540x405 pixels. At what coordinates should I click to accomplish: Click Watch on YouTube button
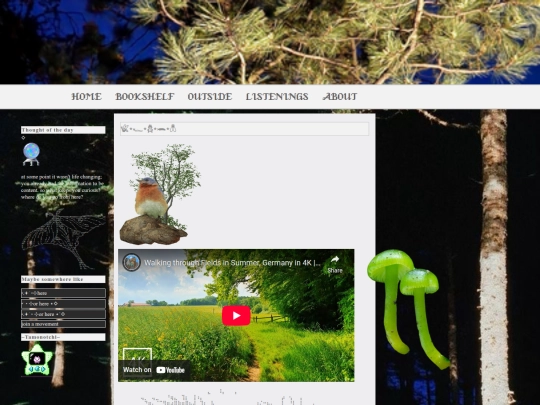coord(154,370)
